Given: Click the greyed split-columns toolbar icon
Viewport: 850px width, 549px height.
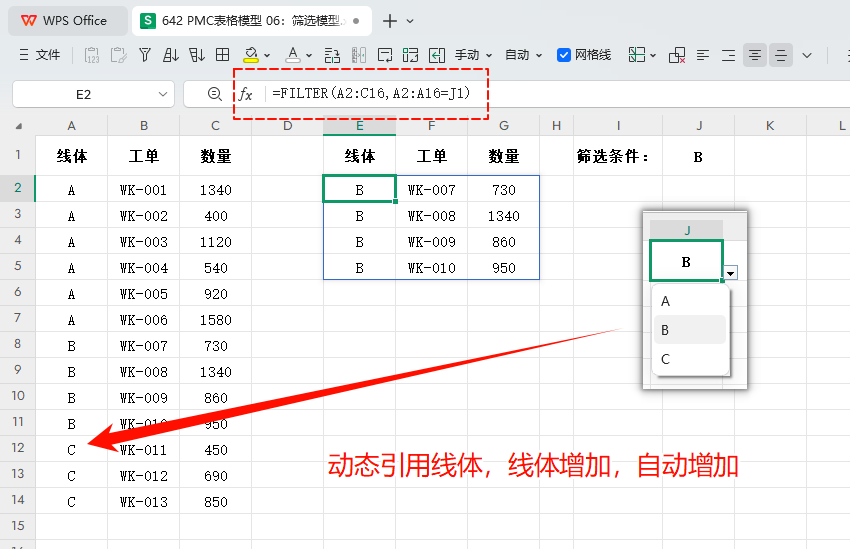Looking at the screenshot, I should (358, 55).
